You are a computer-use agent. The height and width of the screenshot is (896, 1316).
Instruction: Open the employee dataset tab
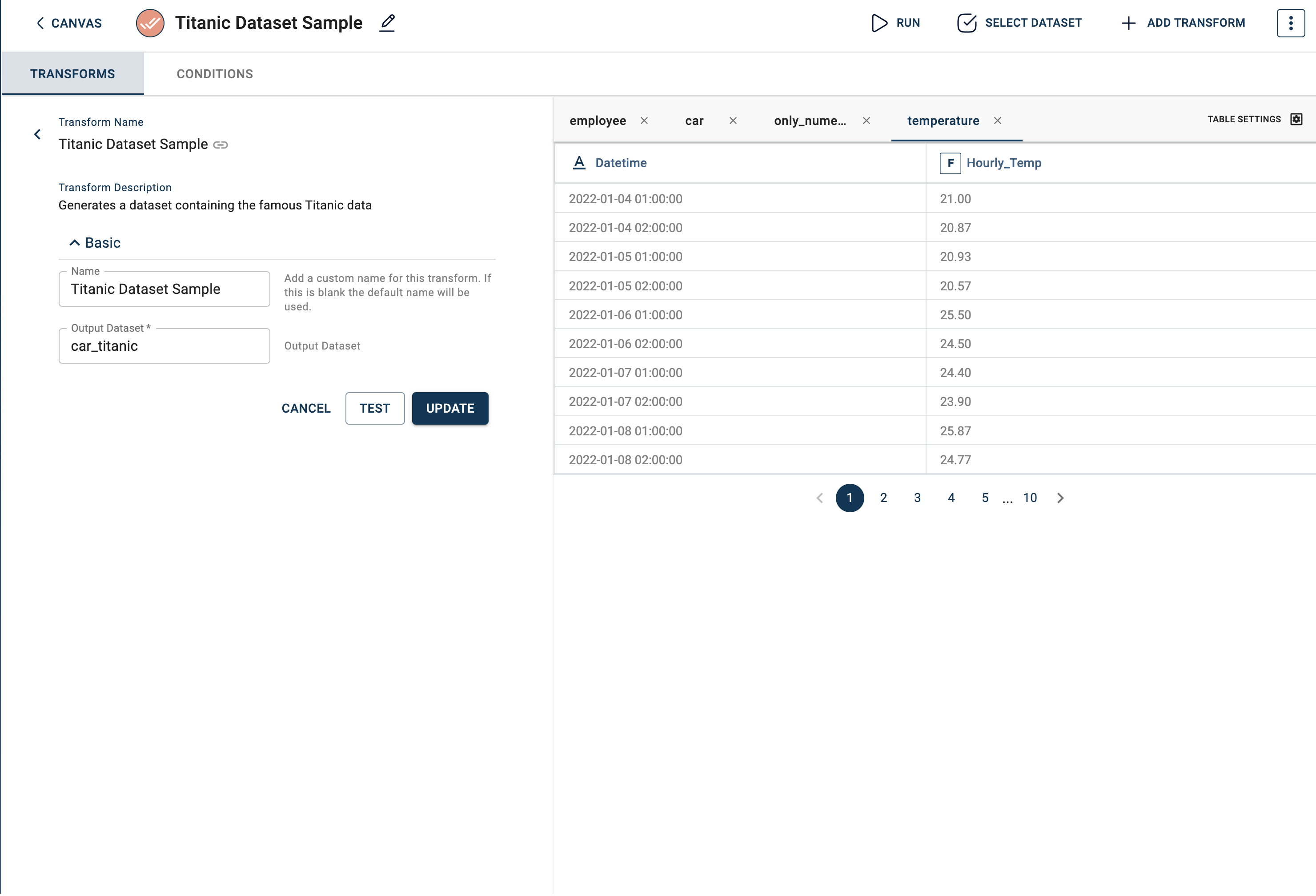point(598,121)
